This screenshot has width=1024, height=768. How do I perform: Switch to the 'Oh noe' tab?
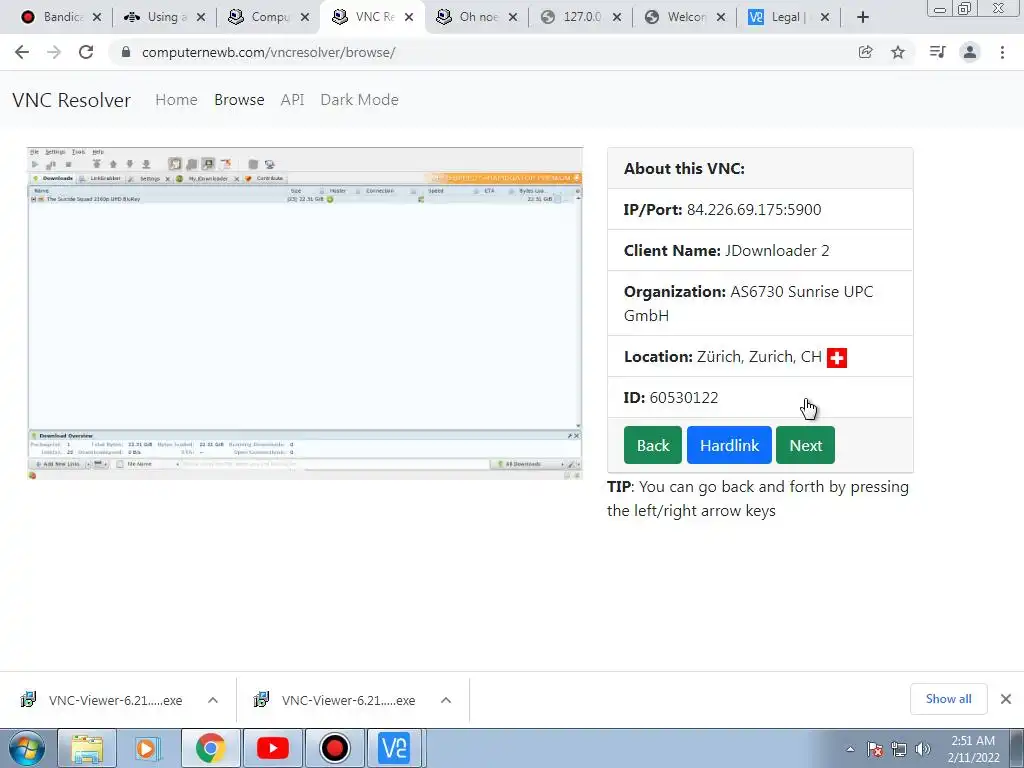(476, 17)
